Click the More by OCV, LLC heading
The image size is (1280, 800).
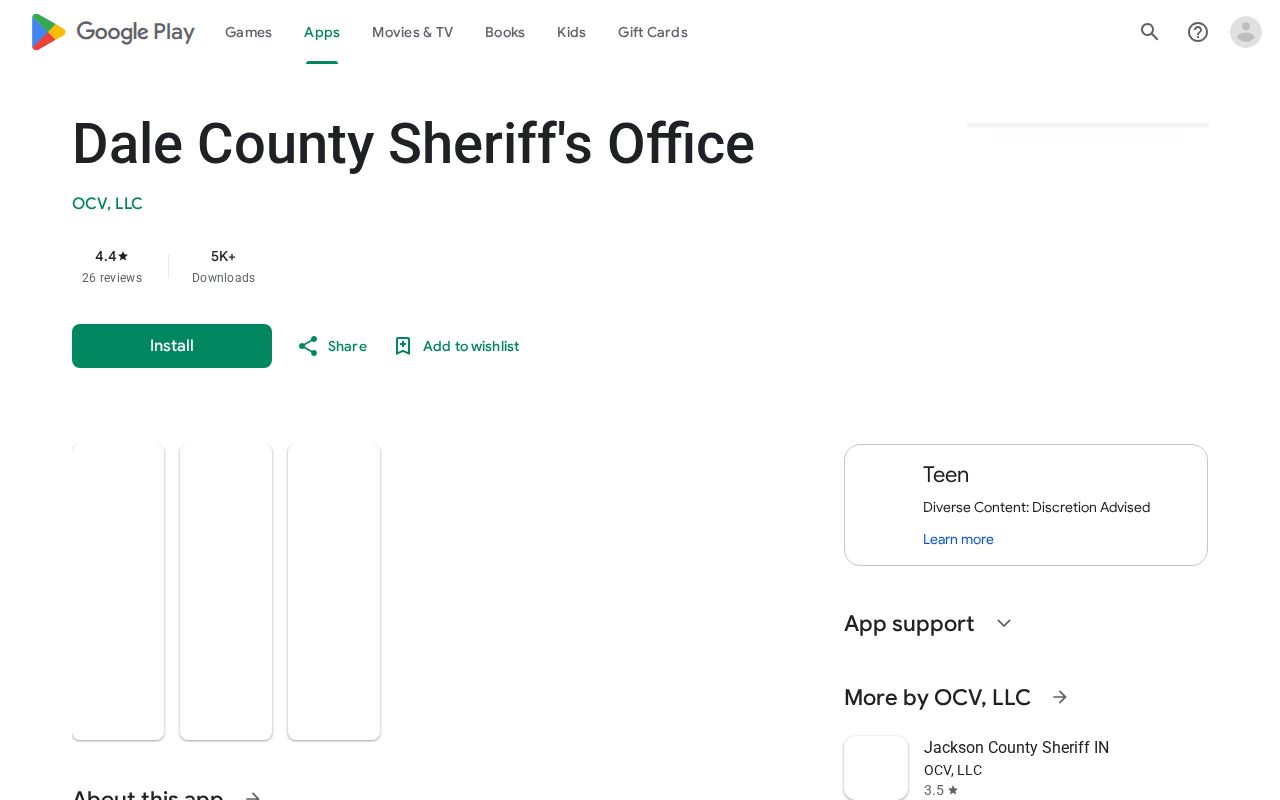937,697
